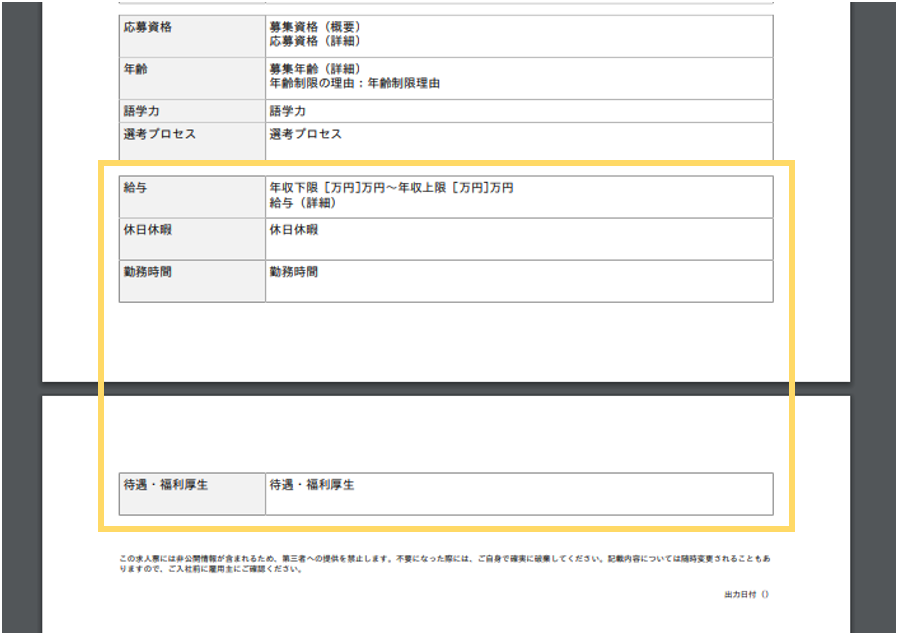Click the white 選考プロセス value cell
Screen dimensions: 898x635
pos(519,141)
